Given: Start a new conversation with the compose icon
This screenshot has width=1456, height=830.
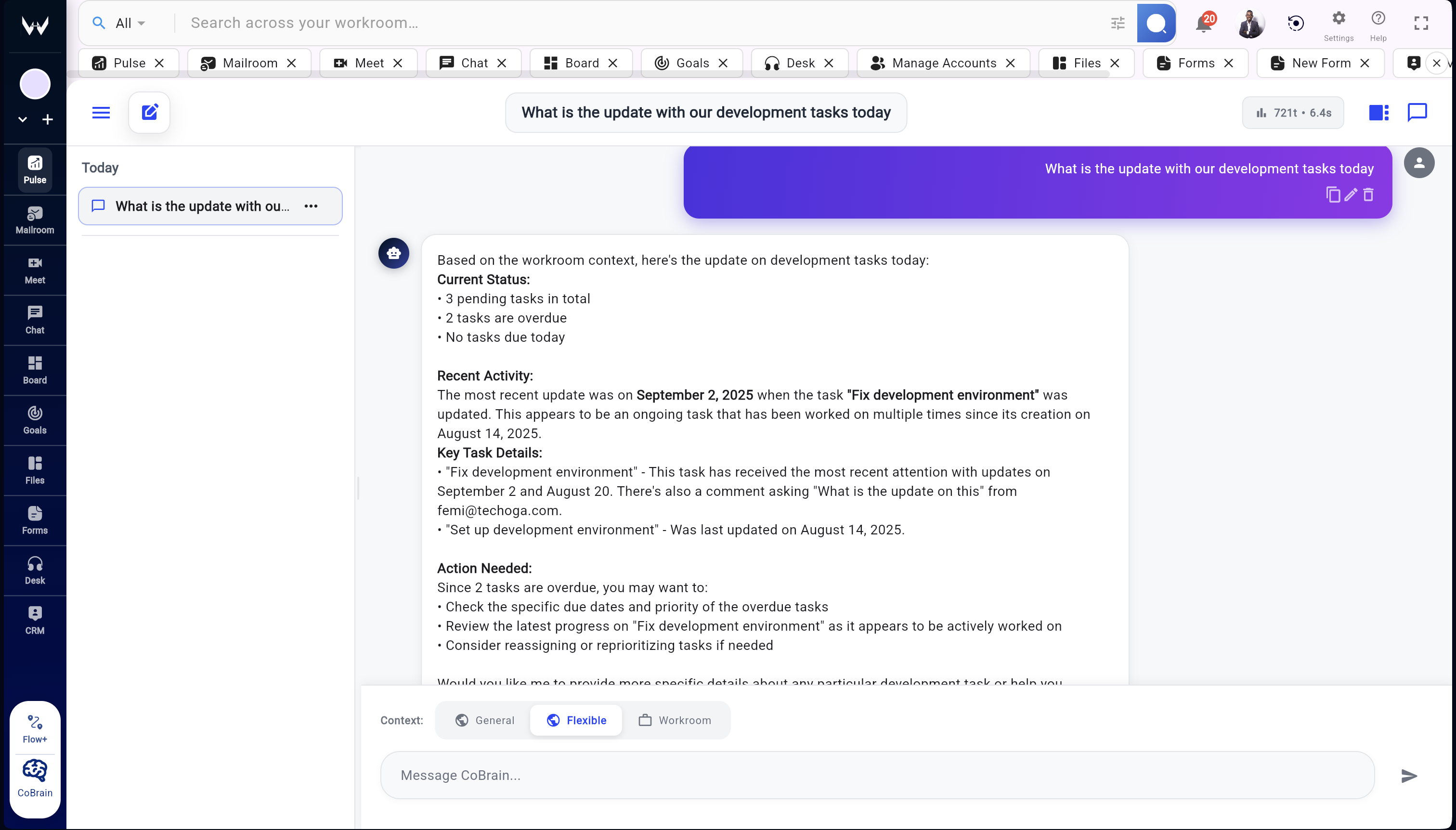Looking at the screenshot, I should pyautogui.click(x=149, y=112).
